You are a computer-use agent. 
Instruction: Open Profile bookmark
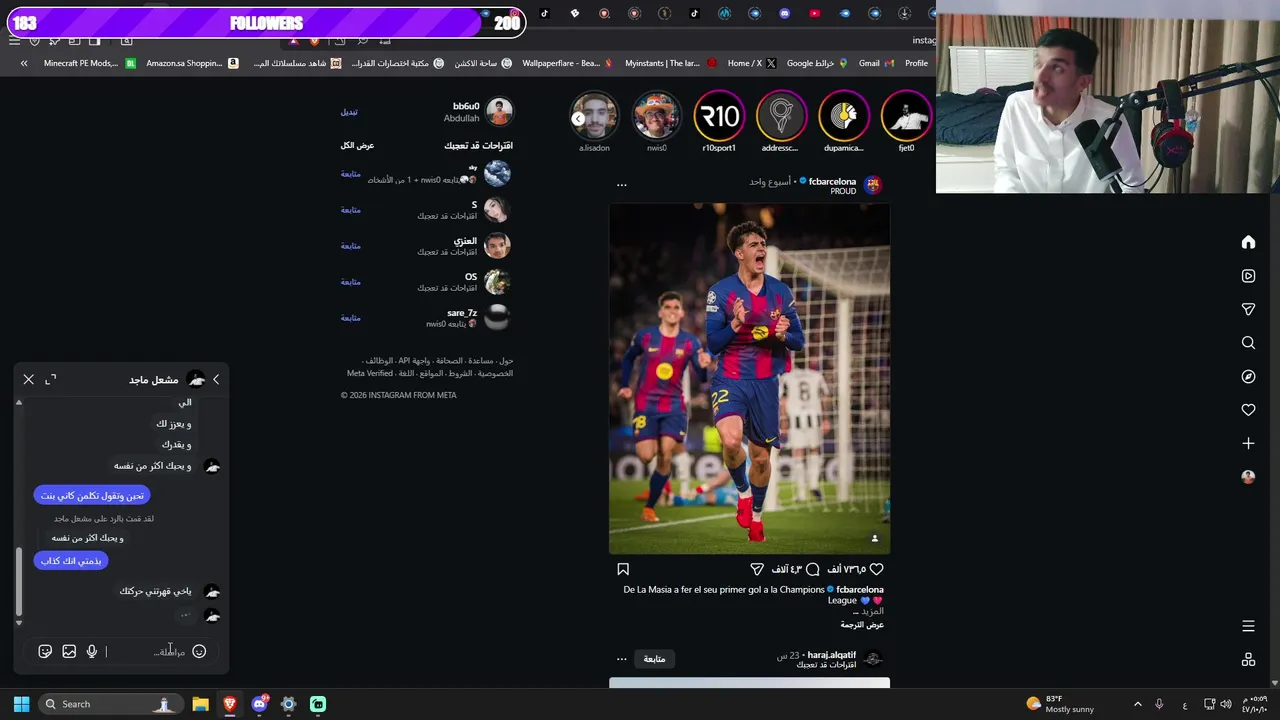click(917, 63)
